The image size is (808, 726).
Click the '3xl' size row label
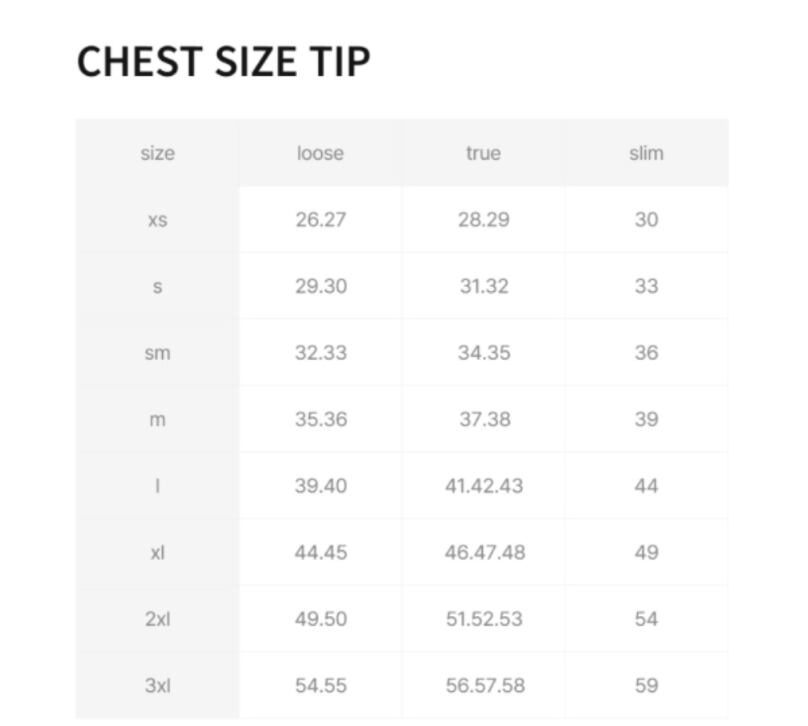click(157, 685)
